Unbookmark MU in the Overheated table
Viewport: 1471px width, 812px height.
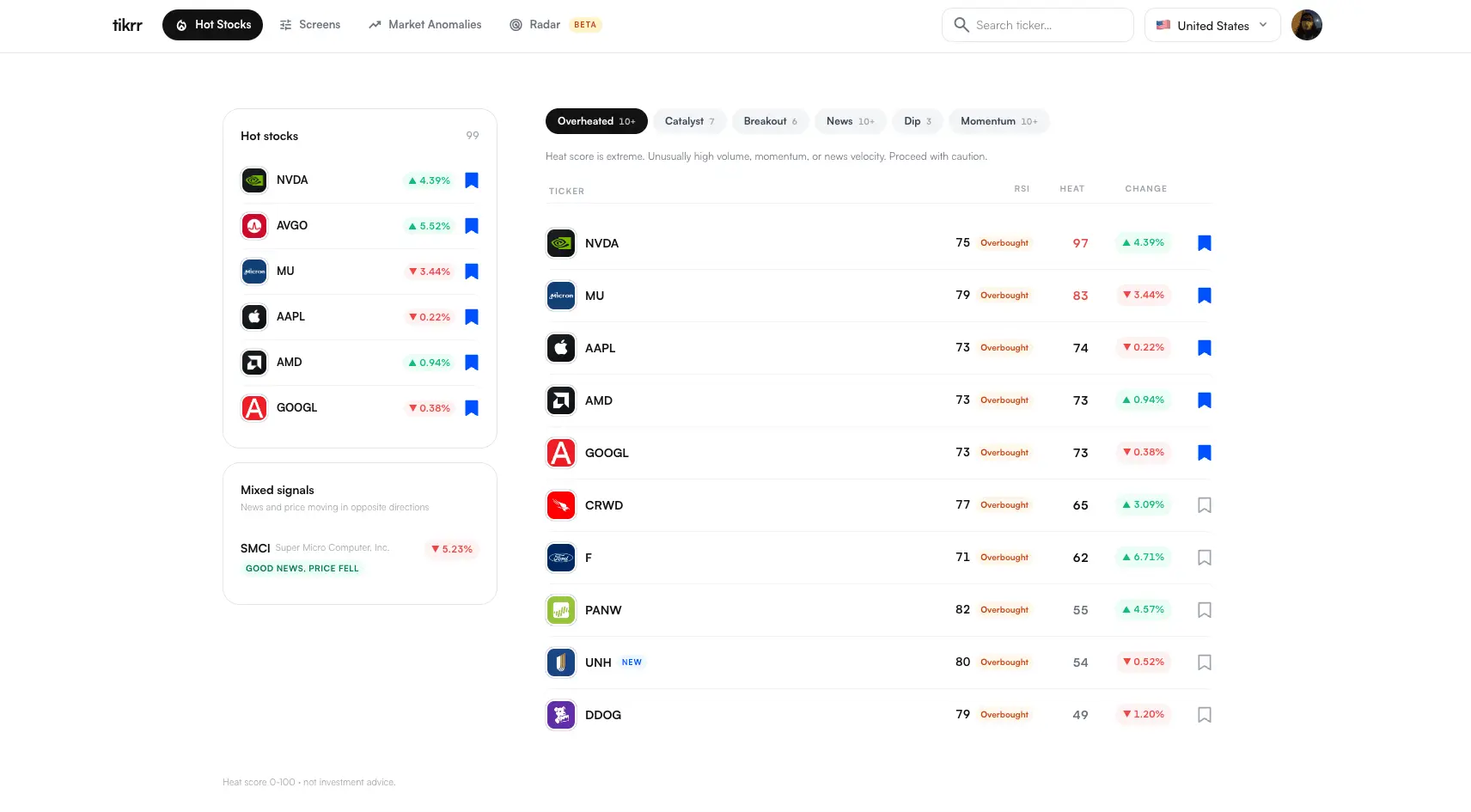(1205, 296)
